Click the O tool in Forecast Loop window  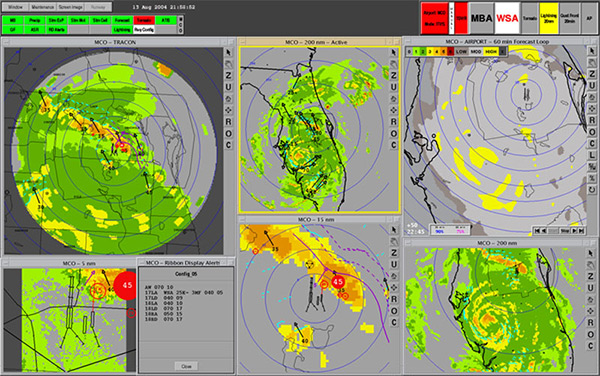pos(592,132)
